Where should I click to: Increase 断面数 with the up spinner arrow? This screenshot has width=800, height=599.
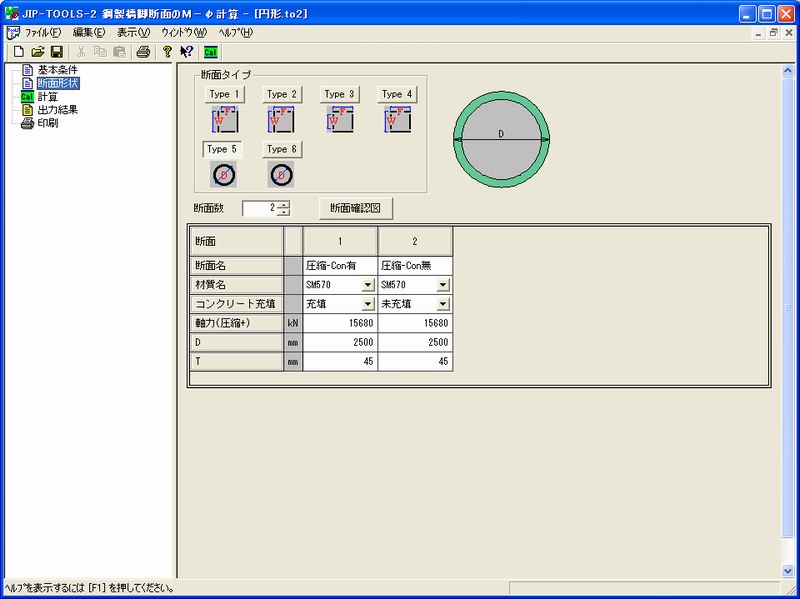(x=284, y=204)
